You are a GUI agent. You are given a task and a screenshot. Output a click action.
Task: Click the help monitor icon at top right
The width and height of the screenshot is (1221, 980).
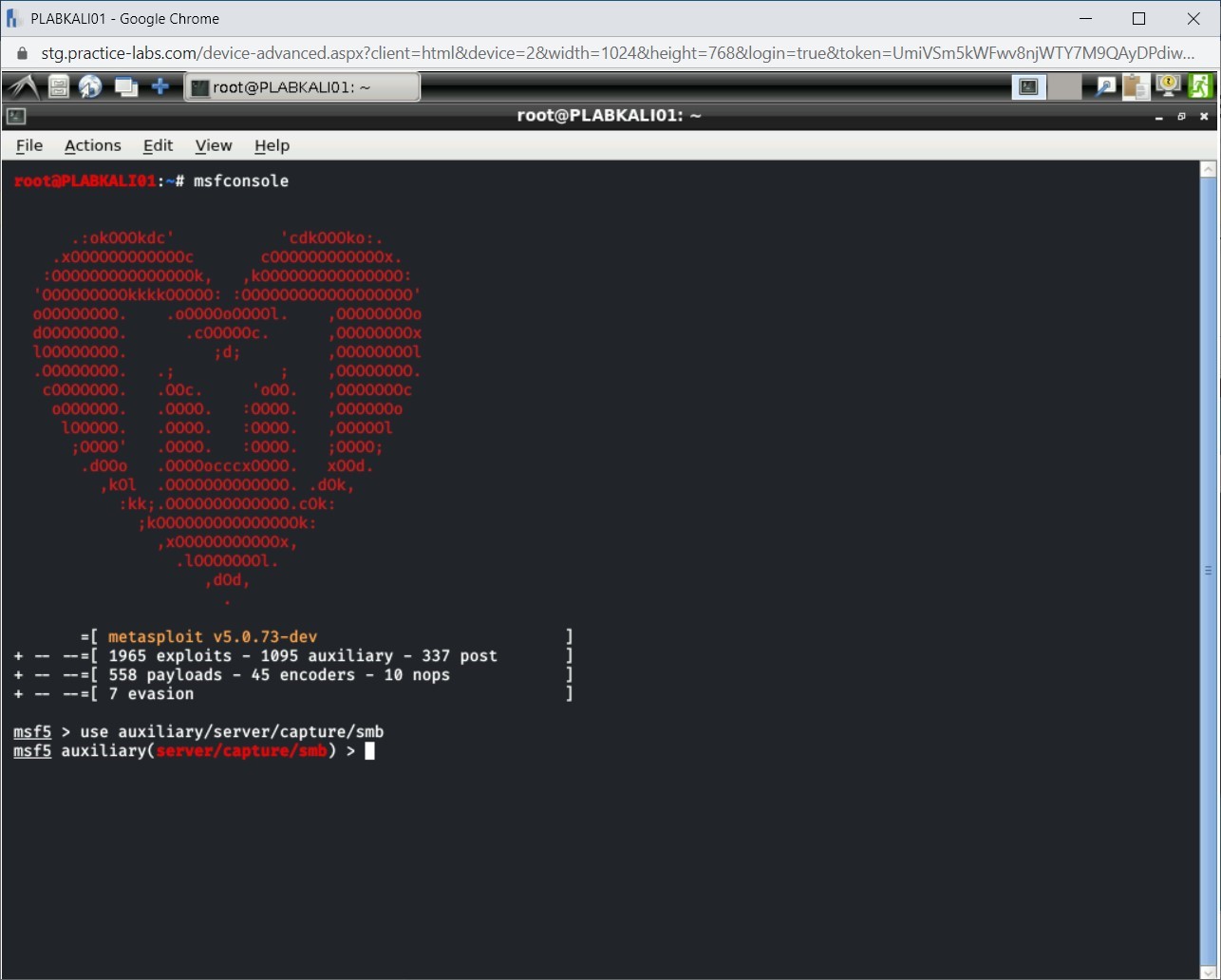pyautogui.click(x=1167, y=86)
